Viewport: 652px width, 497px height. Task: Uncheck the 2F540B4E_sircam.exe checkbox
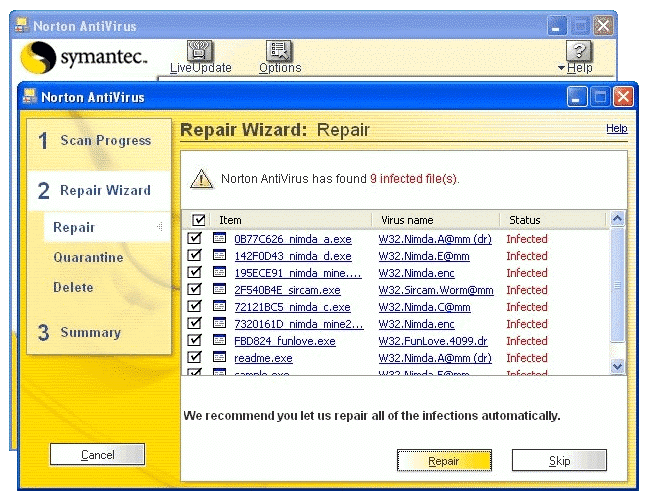196,290
